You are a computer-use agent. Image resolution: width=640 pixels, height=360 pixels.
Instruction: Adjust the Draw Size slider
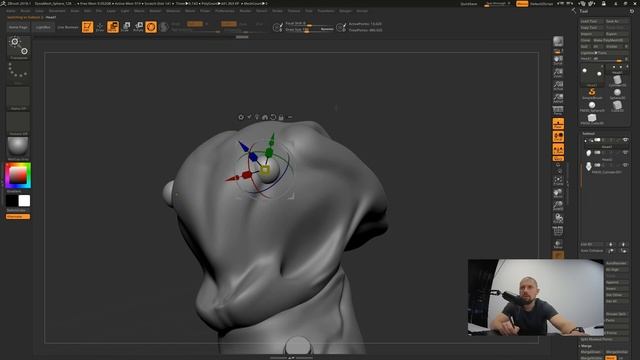coord(309,29)
